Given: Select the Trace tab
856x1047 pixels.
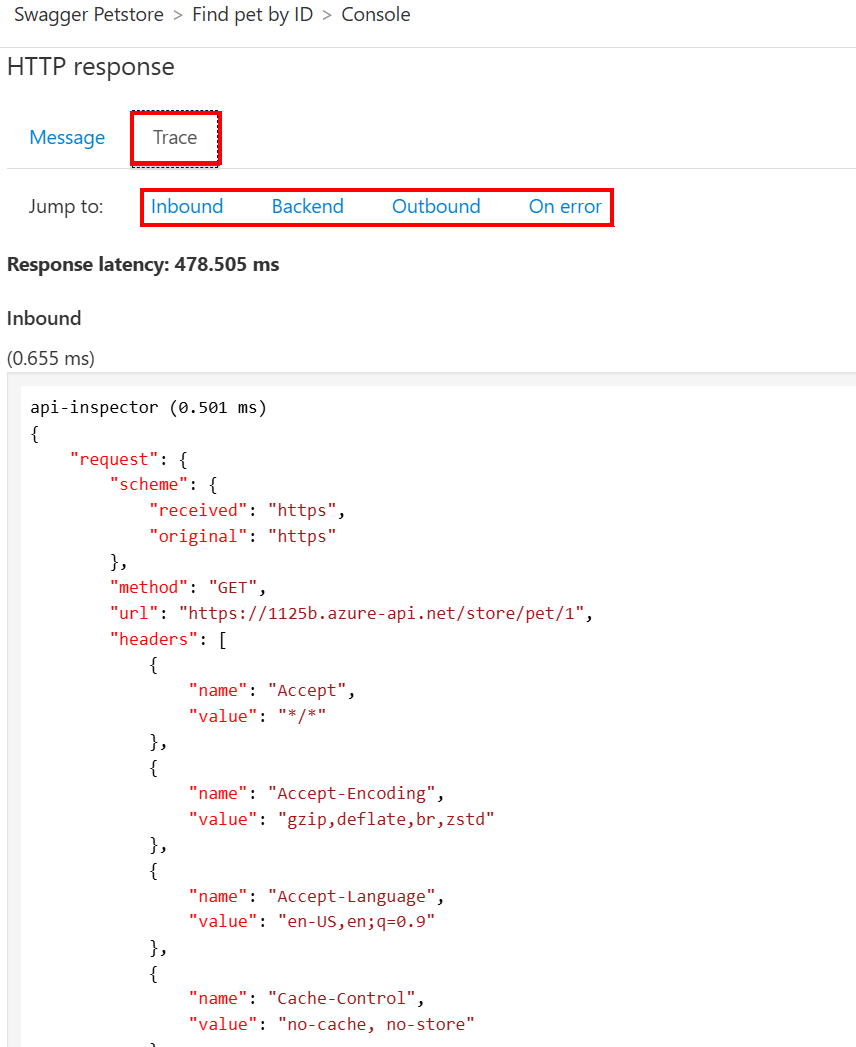Looking at the screenshot, I should point(175,138).
